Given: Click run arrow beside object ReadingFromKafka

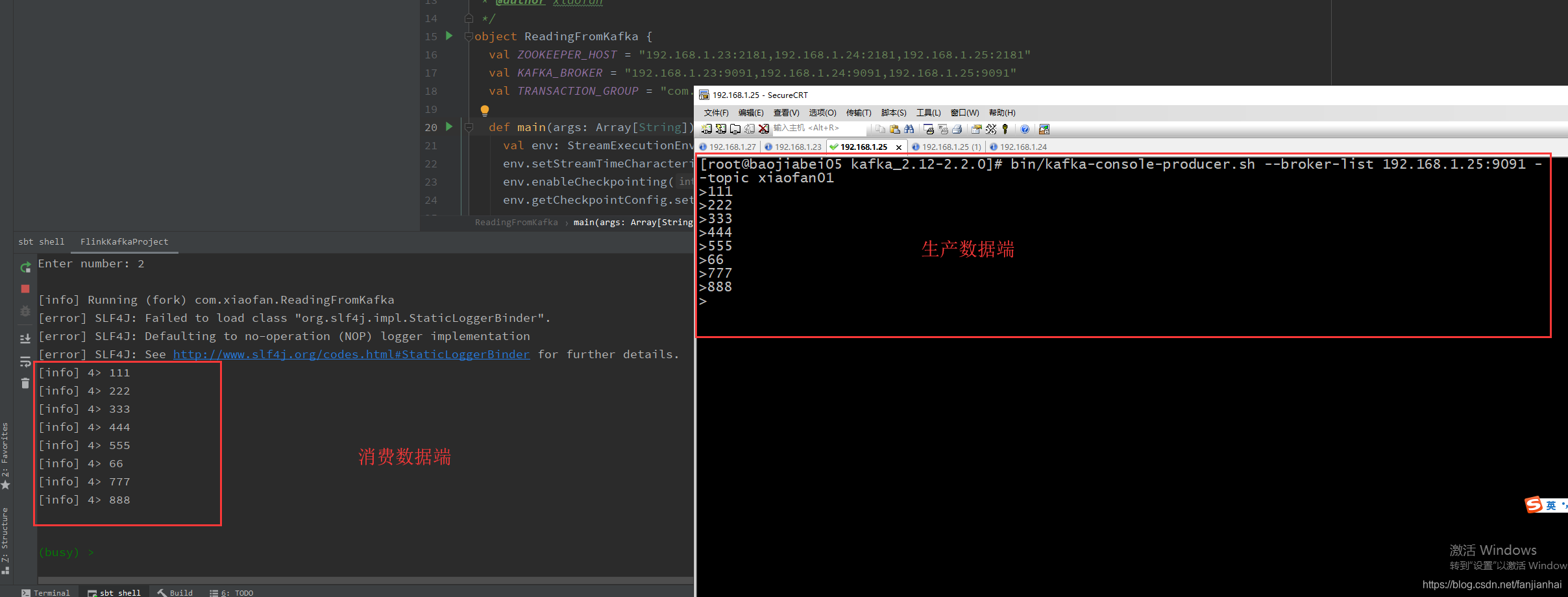Looking at the screenshot, I should tap(449, 36).
